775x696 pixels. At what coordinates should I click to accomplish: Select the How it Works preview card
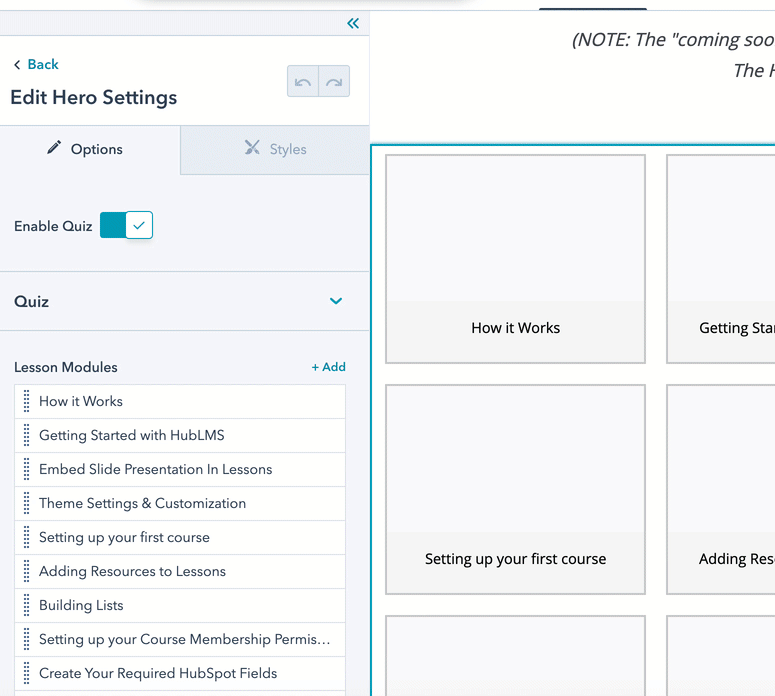click(x=516, y=259)
